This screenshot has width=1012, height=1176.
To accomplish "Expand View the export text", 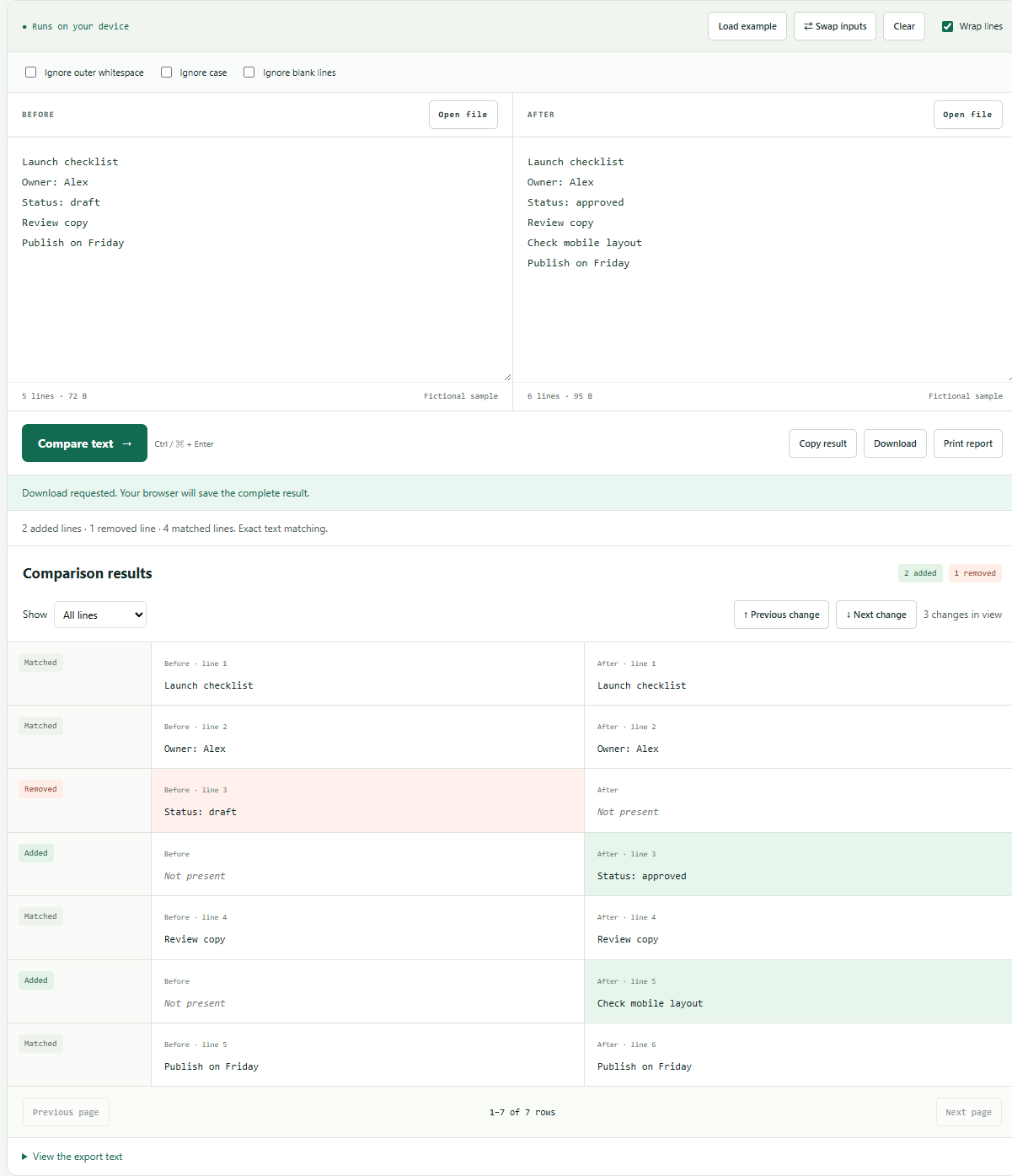I will click(x=72, y=1157).
